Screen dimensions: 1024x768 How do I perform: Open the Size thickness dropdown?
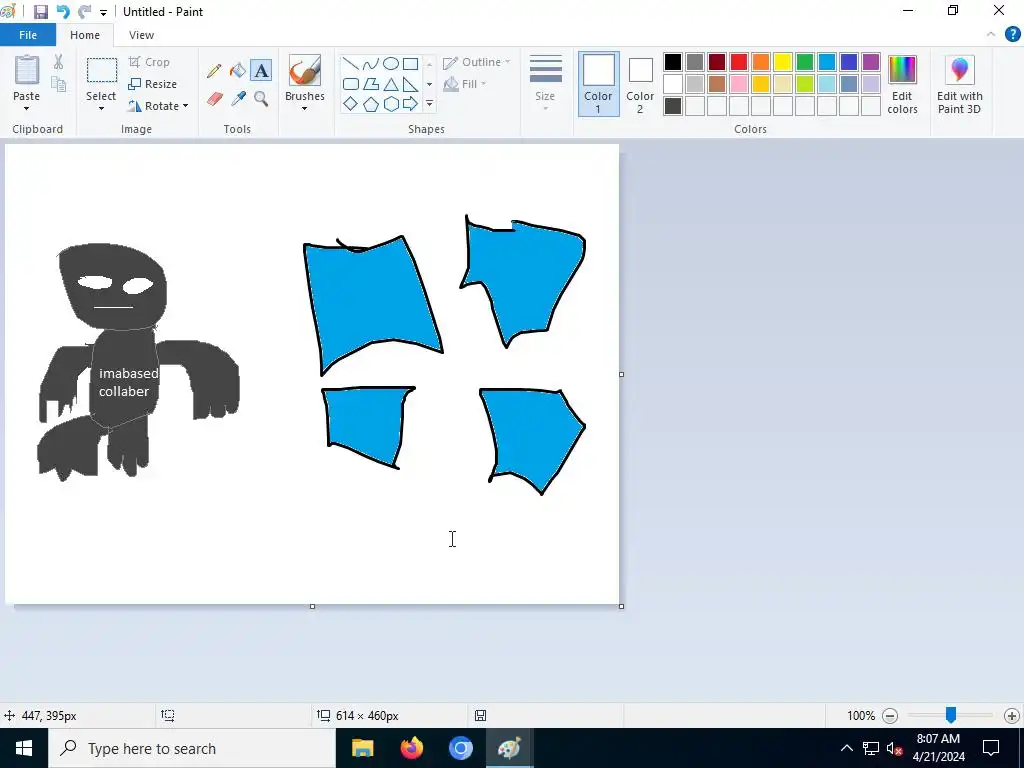[x=545, y=84]
